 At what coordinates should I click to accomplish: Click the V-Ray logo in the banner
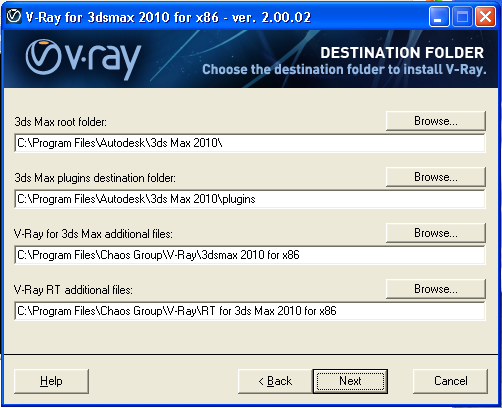(83, 59)
